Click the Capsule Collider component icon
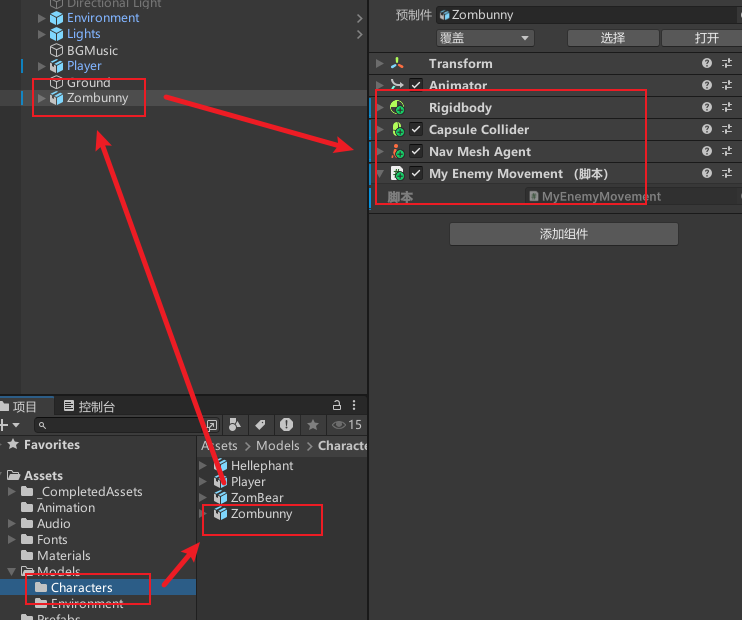 tap(398, 129)
